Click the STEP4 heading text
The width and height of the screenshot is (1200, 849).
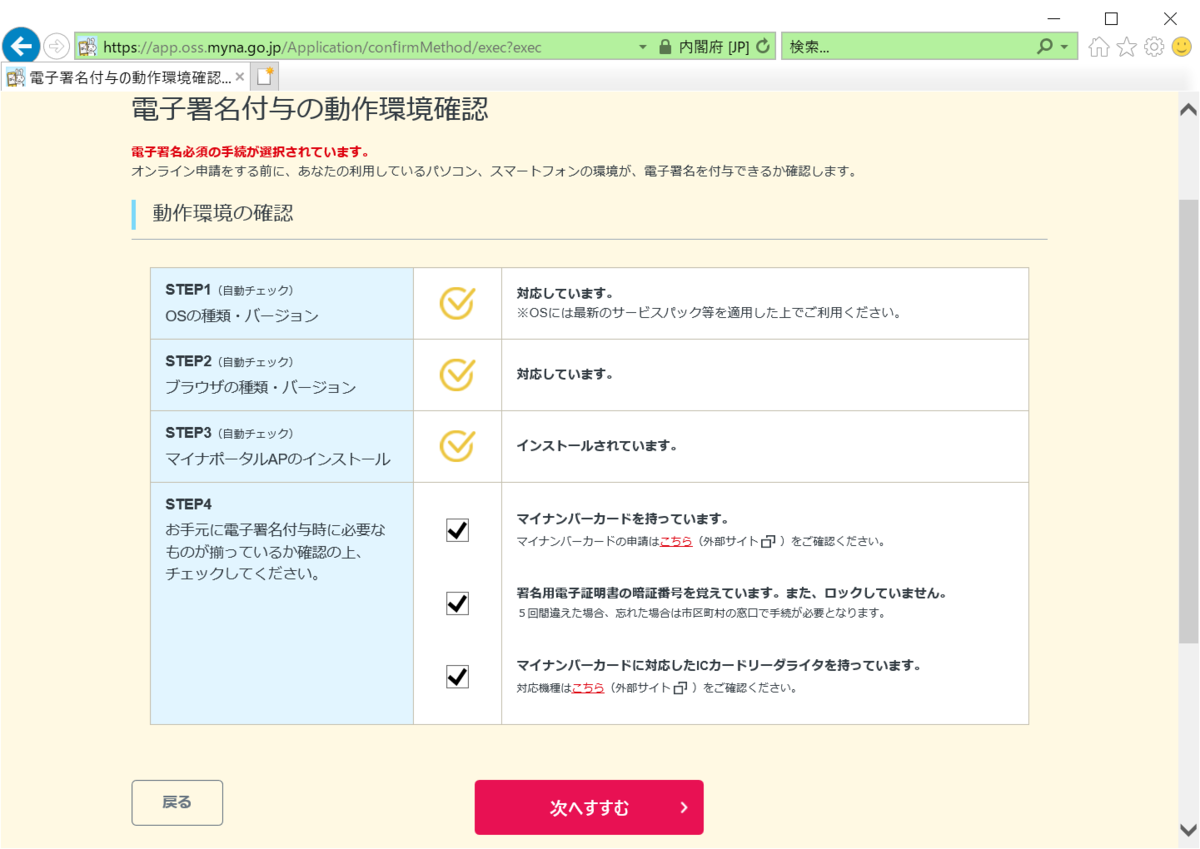click(188, 504)
